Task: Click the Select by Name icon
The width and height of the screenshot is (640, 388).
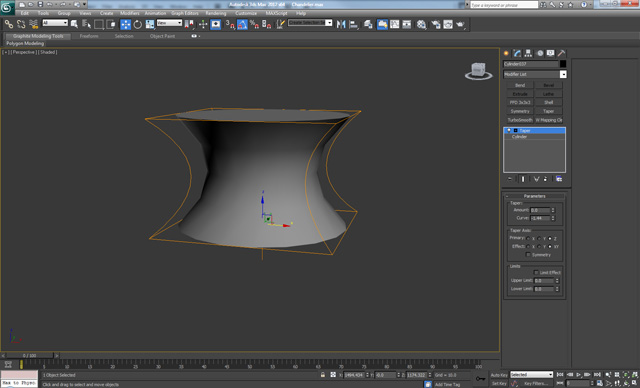Action: click(86, 24)
